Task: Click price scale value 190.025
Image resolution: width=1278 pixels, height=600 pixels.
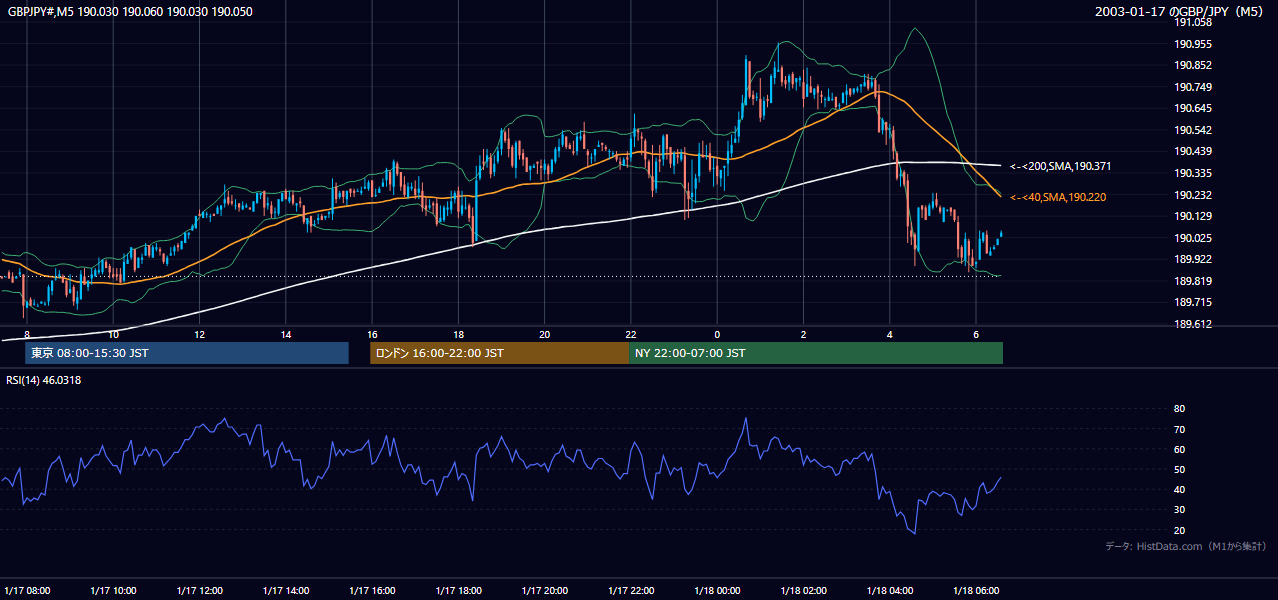Action: pos(1192,238)
